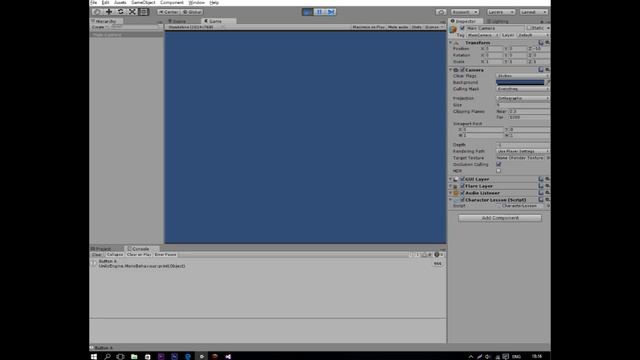Switch to the Hierarchy tab
This screenshot has height=360, width=640.
106,21
